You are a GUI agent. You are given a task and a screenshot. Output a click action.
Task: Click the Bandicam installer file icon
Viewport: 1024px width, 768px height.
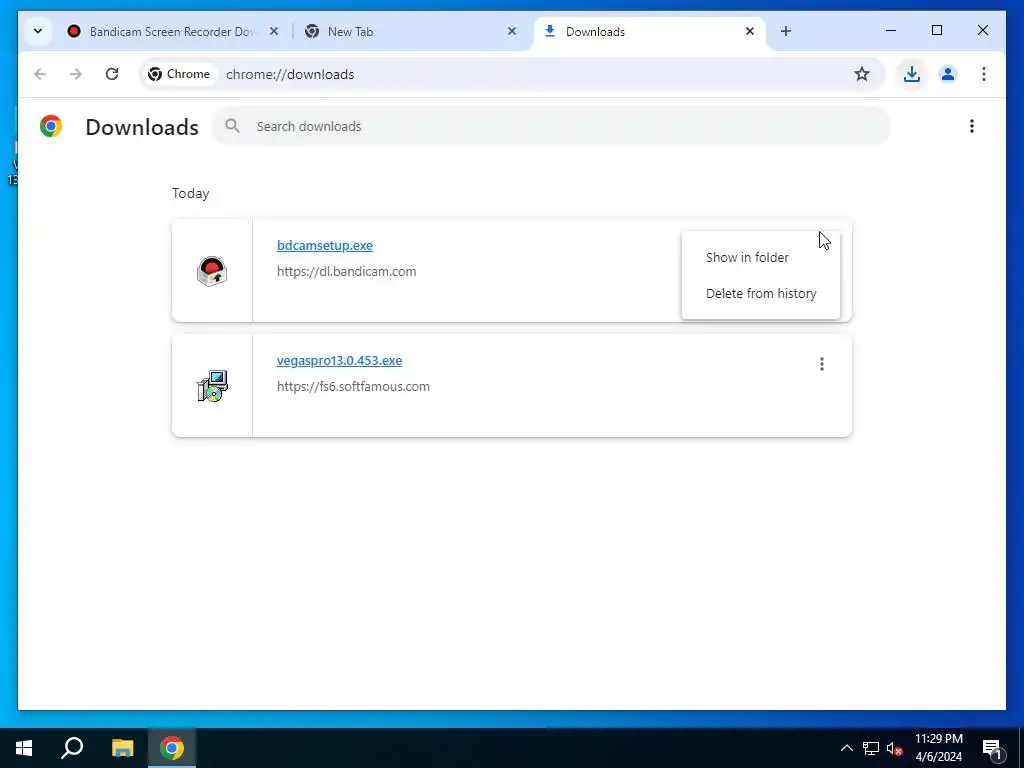point(212,270)
